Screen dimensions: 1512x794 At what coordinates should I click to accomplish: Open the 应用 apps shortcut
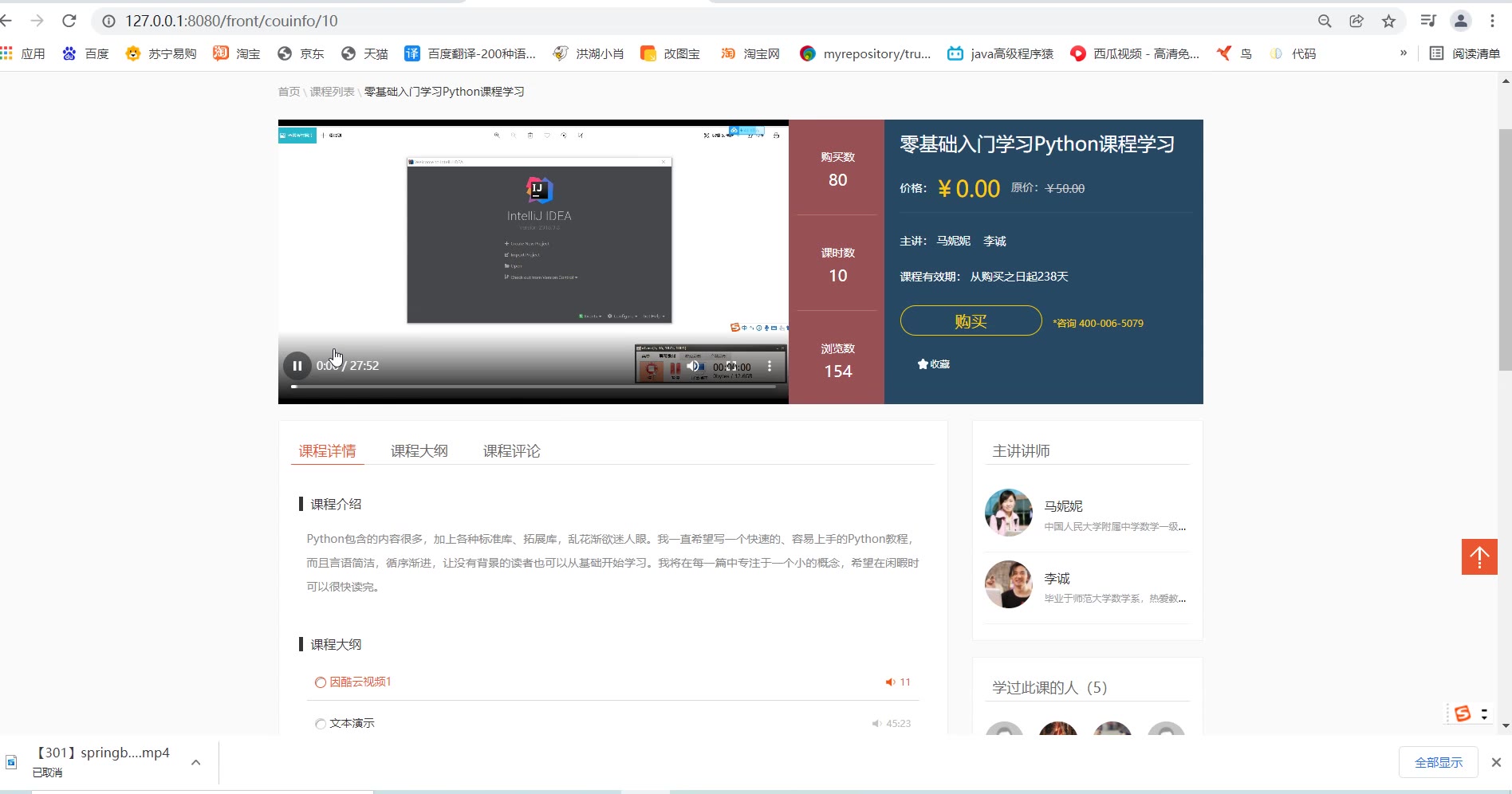22,53
